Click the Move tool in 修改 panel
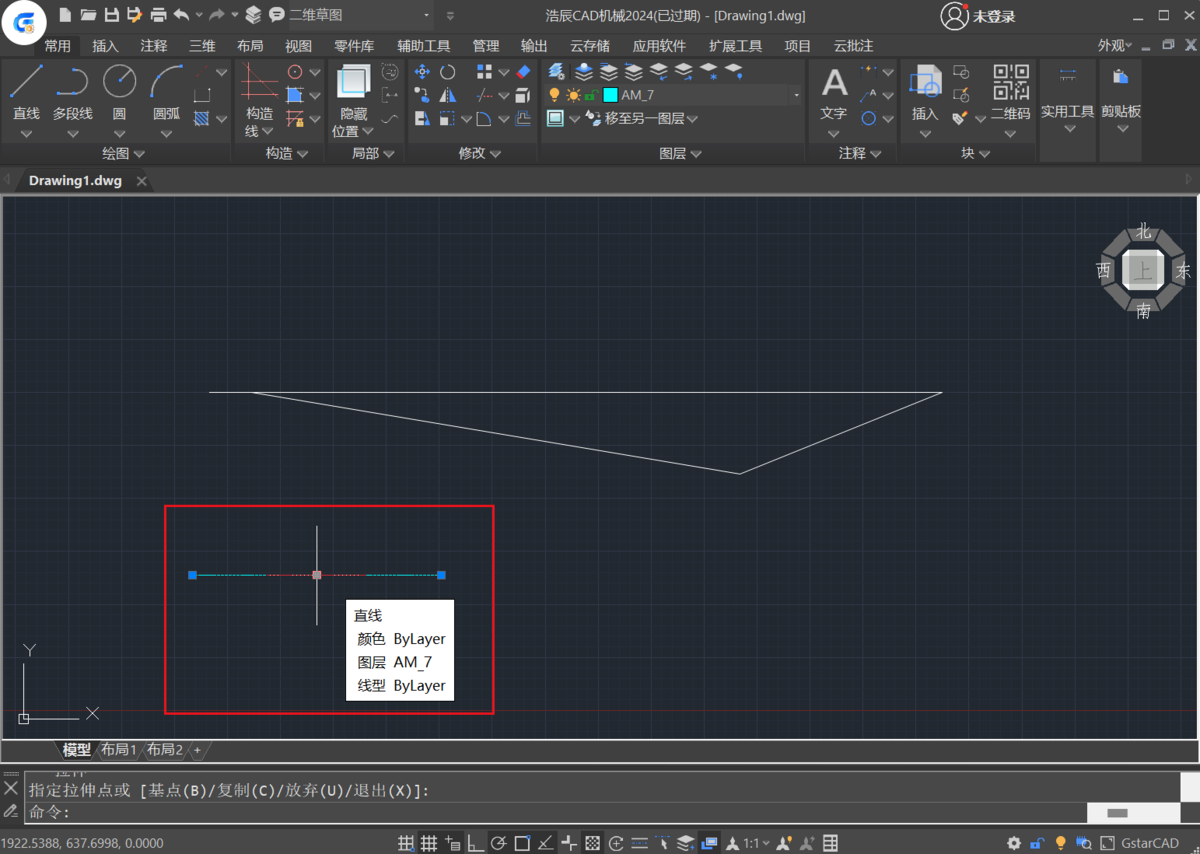Image resolution: width=1200 pixels, height=854 pixels. point(422,72)
